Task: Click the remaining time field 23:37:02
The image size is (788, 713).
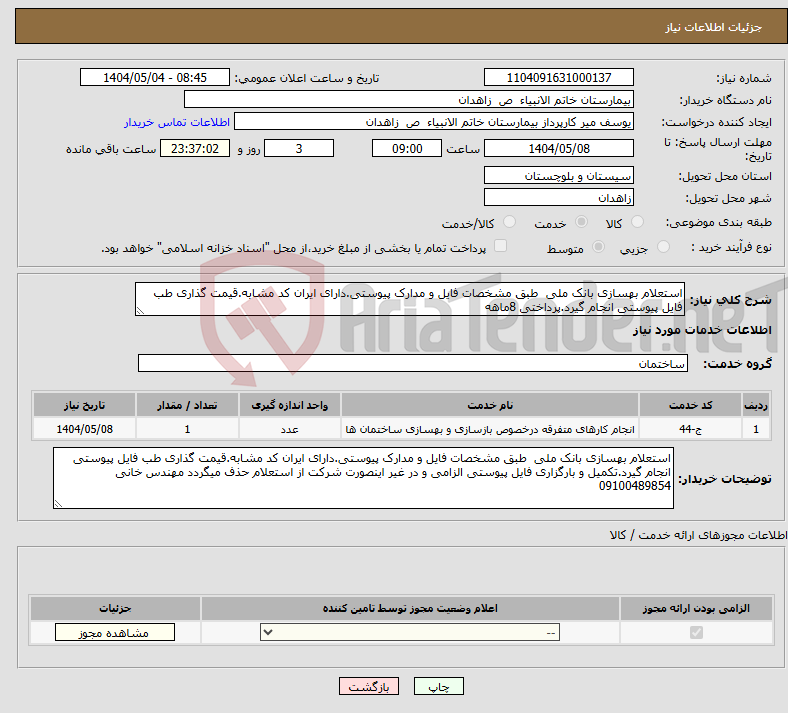Action: point(195,148)
